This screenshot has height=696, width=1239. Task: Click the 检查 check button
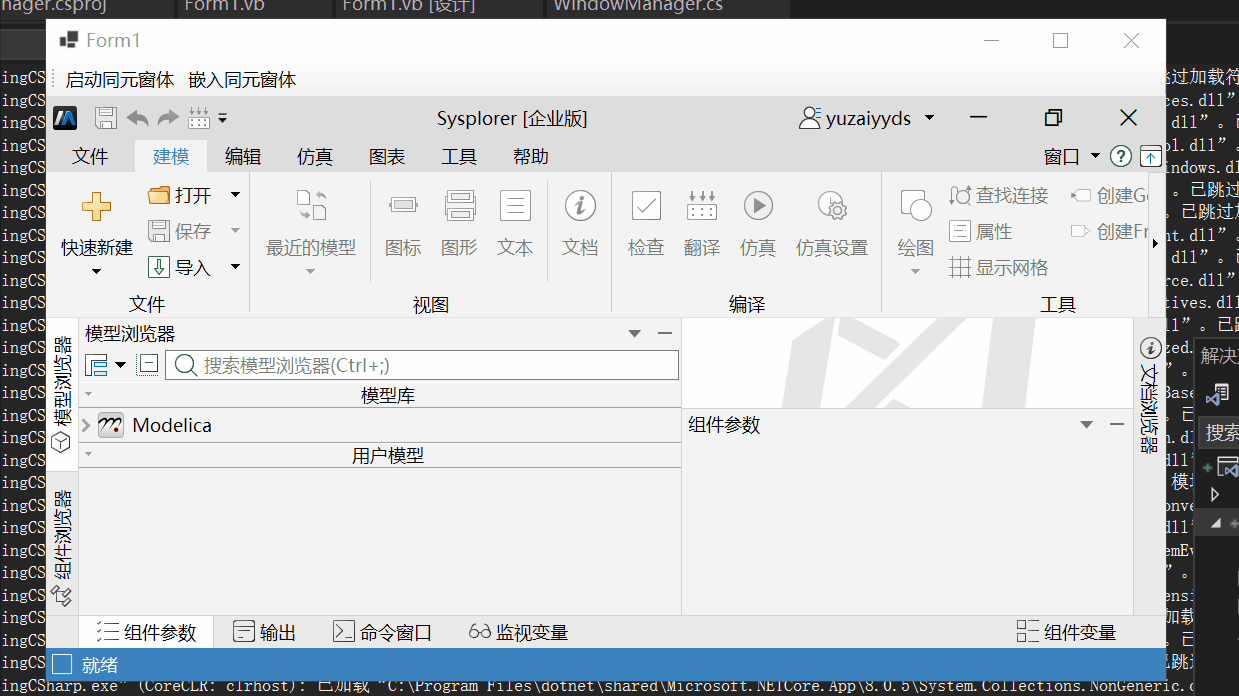646,224
